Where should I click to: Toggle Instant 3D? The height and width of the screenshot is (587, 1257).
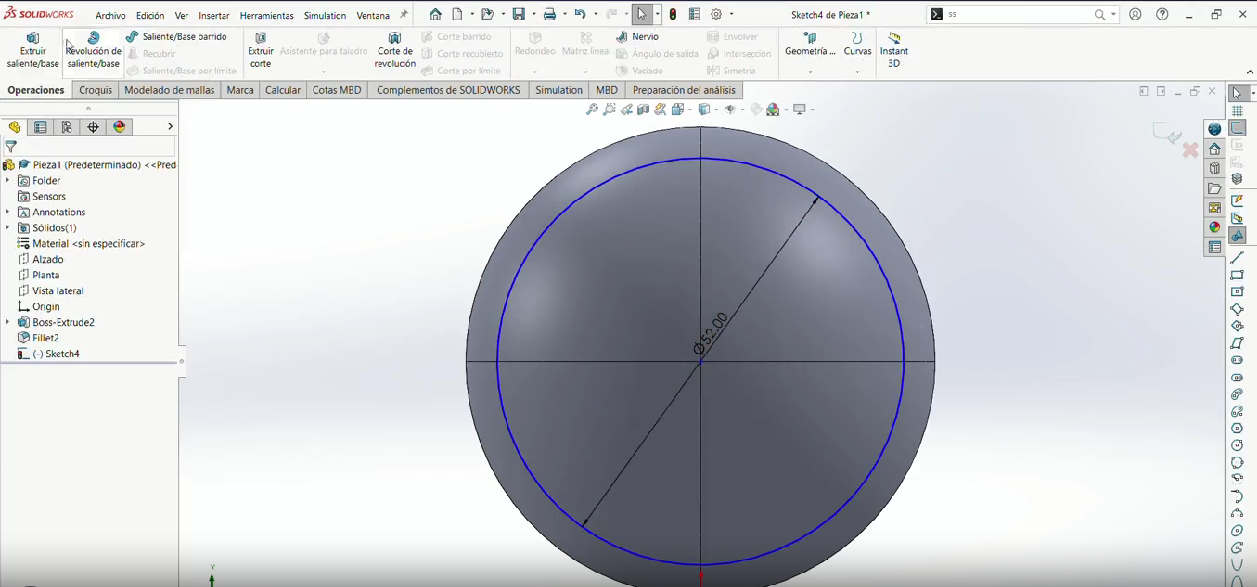[894, 50]
